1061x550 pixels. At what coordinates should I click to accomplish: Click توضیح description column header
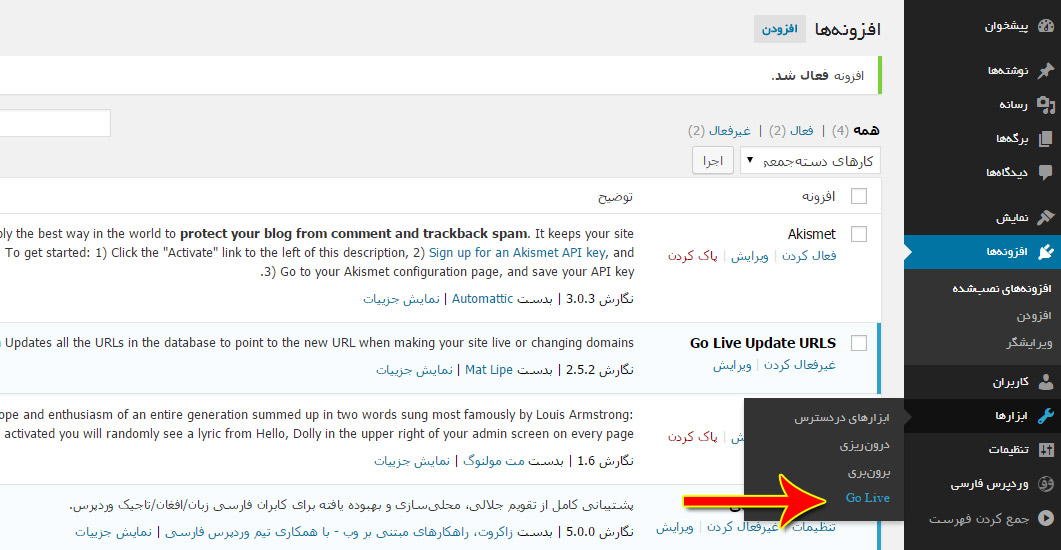click(x=615, y=196)
